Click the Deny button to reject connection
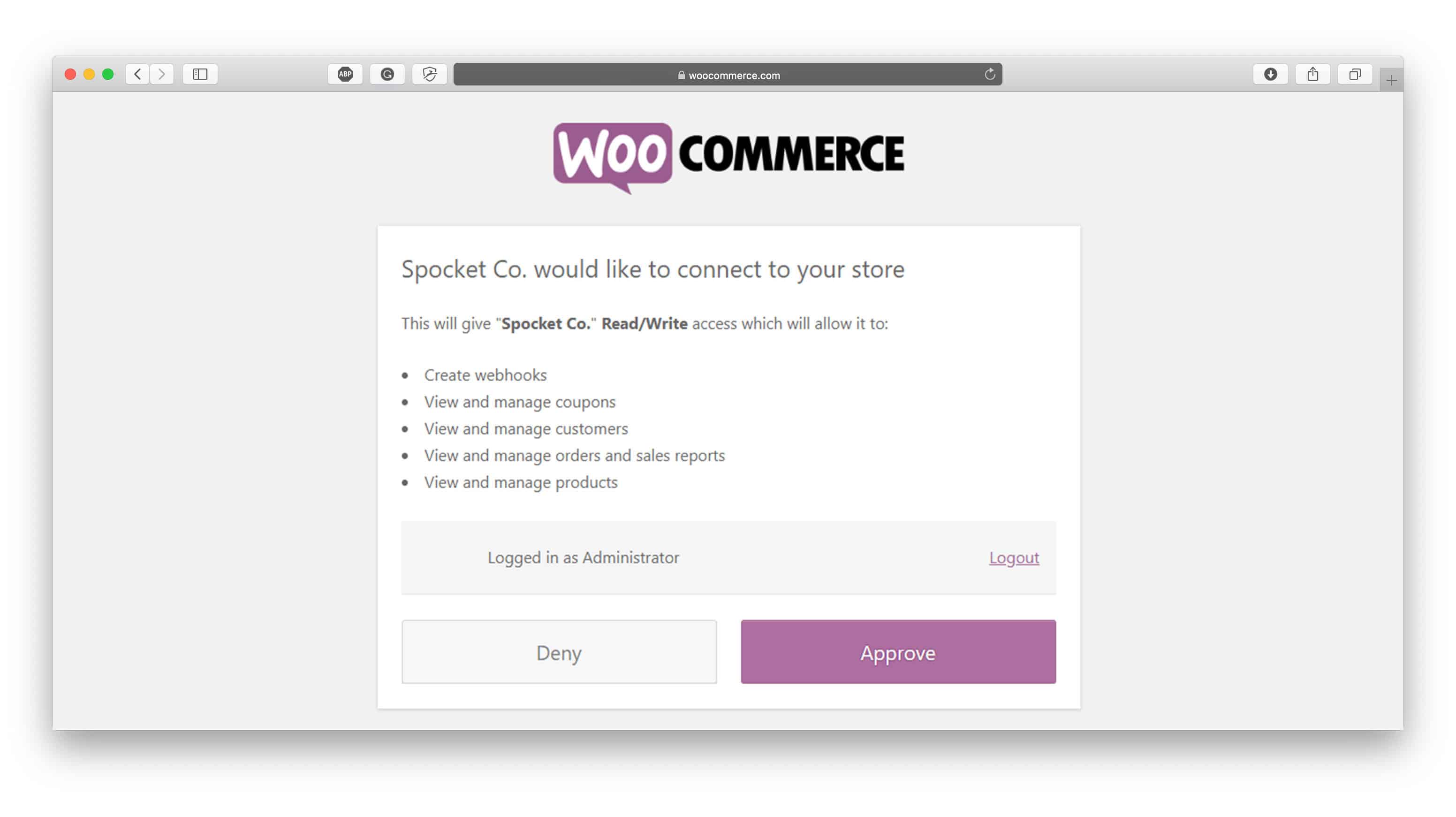The width and height of the screenshot is (1456, 817). tap(559, 652)
